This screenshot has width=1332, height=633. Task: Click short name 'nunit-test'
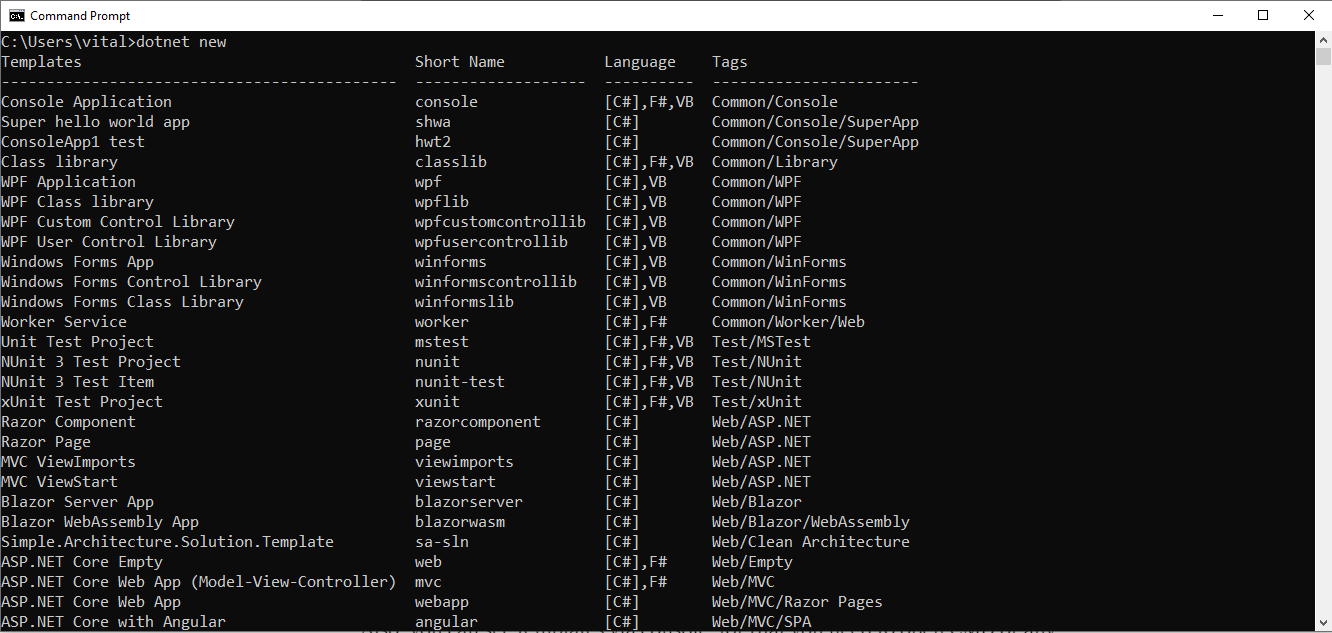[x=460, y=382]
